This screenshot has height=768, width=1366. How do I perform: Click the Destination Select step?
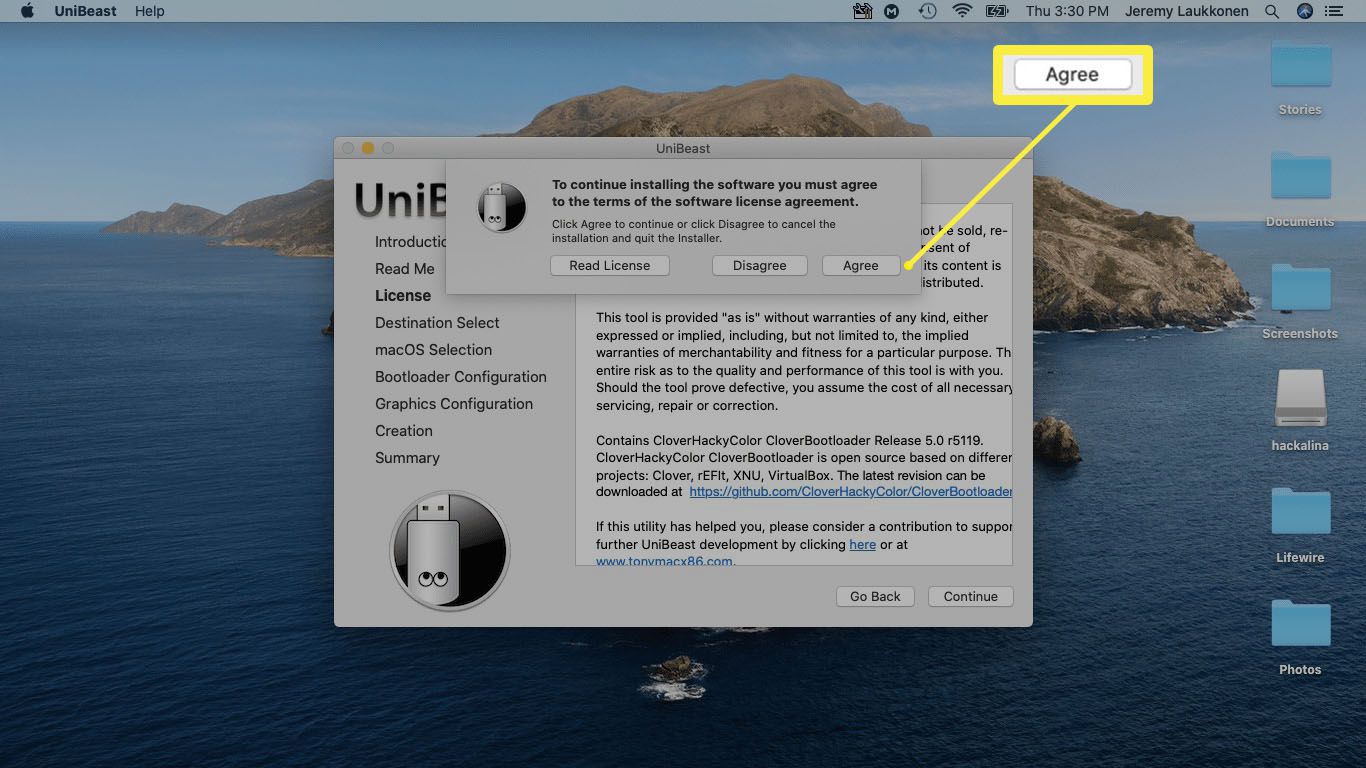[x=437, y=323]
